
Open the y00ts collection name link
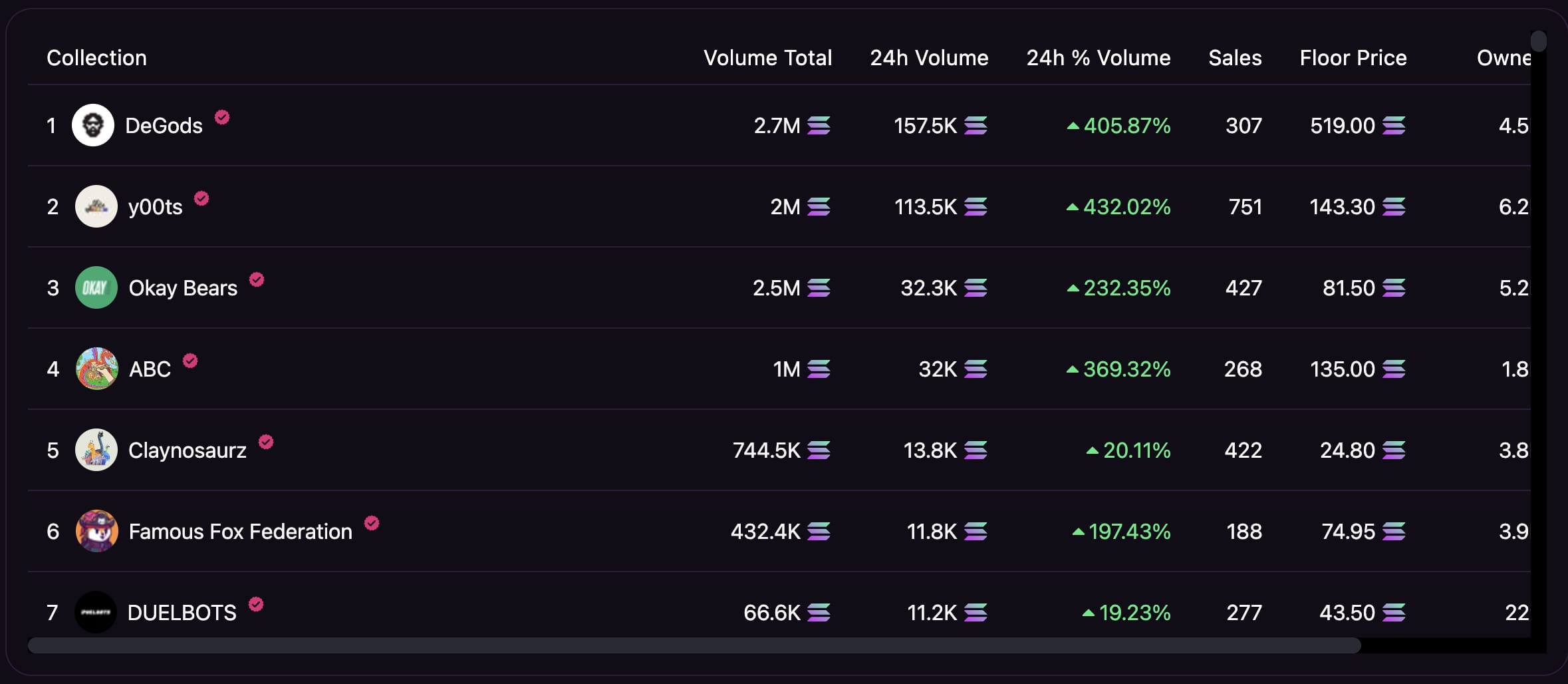point(155,207)
